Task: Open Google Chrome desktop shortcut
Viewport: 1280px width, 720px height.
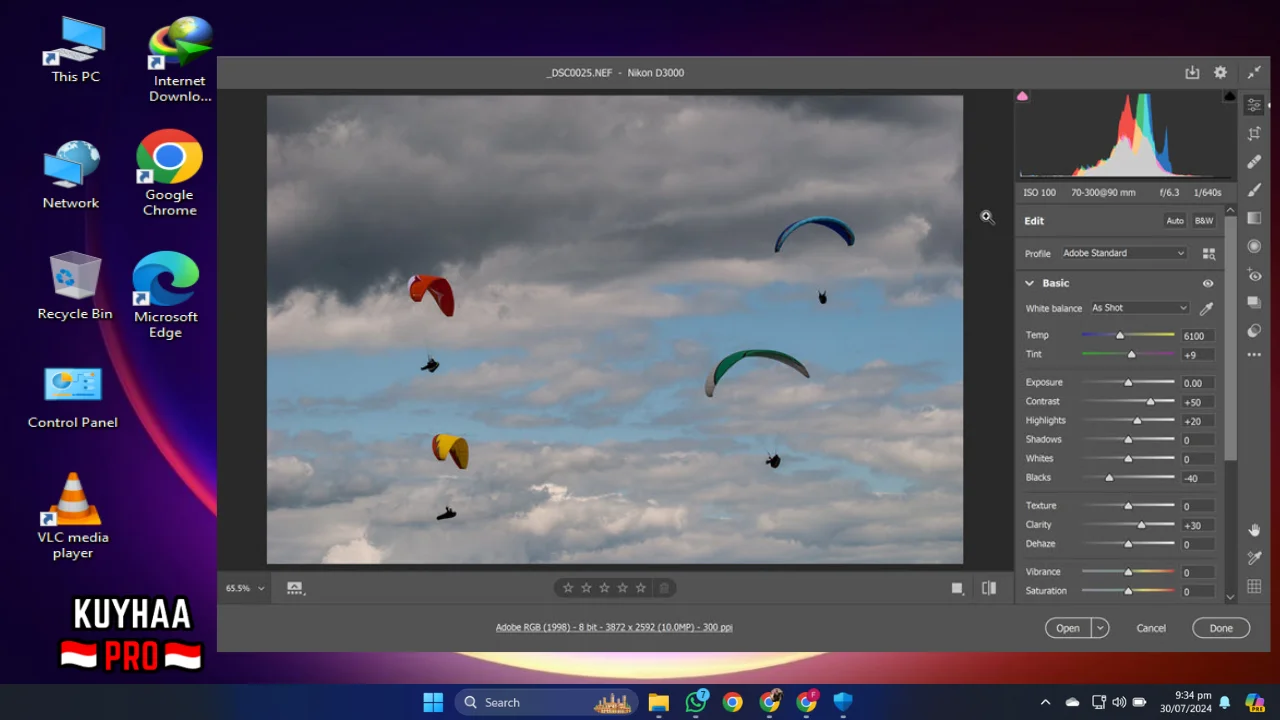Action: click(x=169, y=172)
